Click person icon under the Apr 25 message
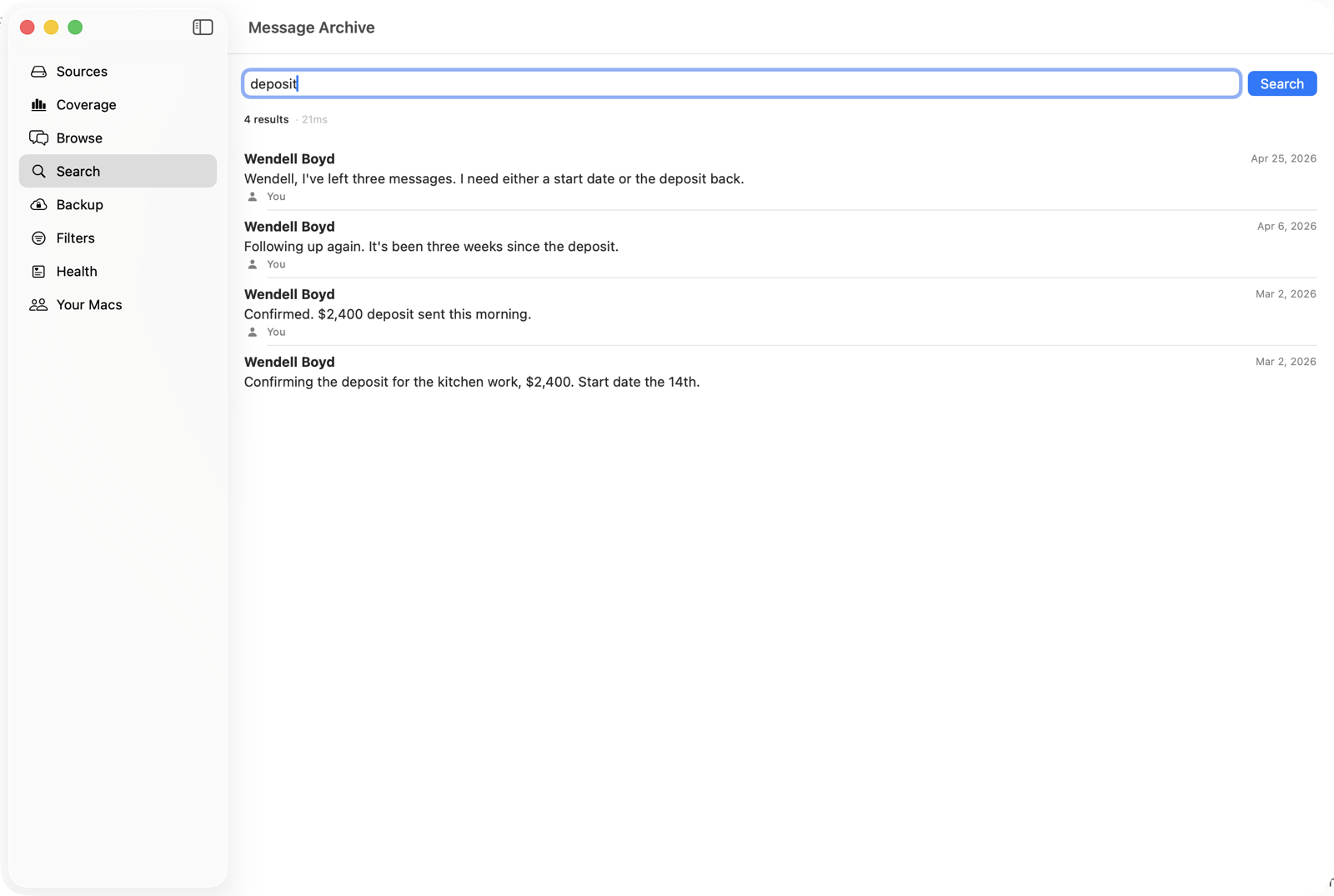1334x896 pixels. tap(253, 197)
